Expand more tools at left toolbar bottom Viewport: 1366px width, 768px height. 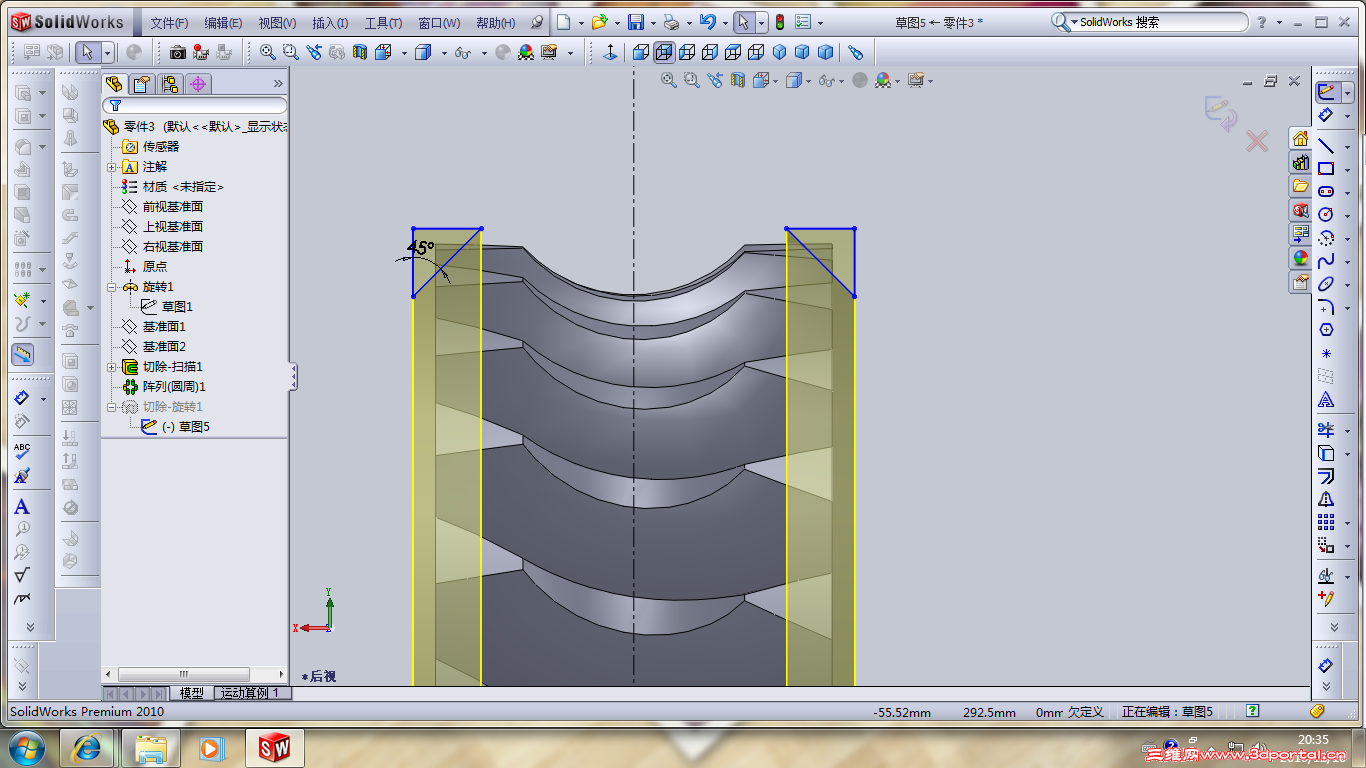tap(30, 627)
